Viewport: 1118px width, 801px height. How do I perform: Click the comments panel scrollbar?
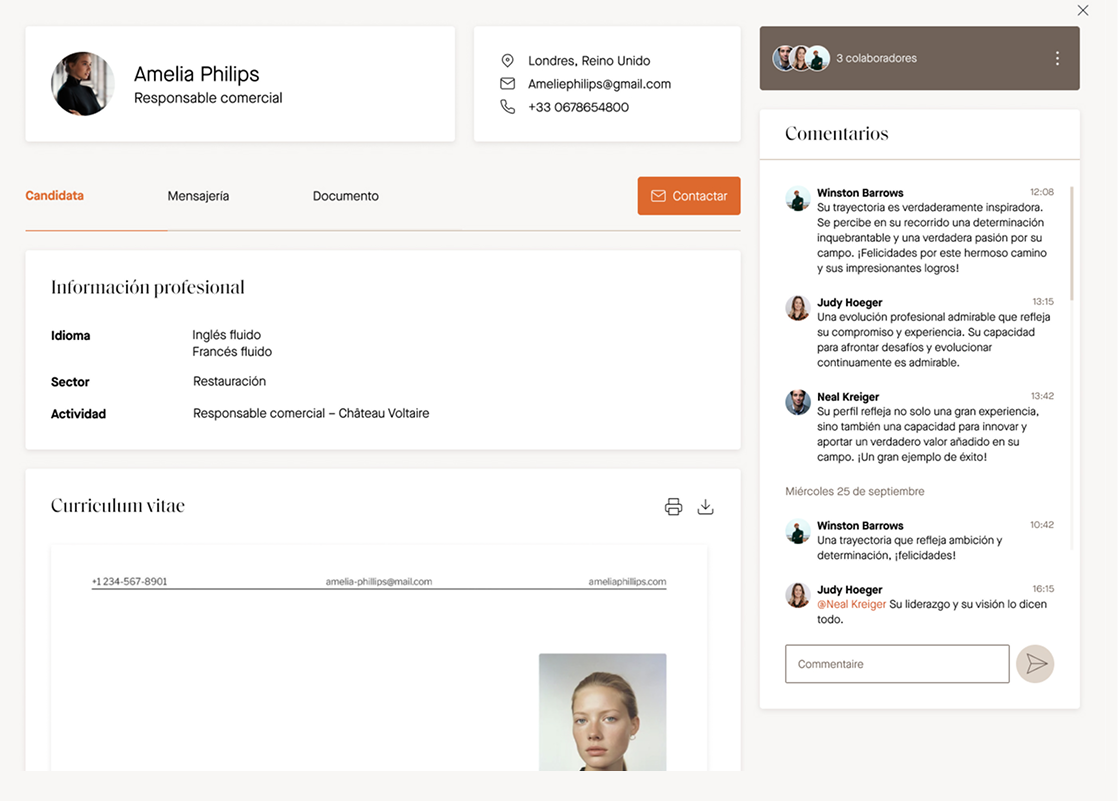click(1072, 243)
